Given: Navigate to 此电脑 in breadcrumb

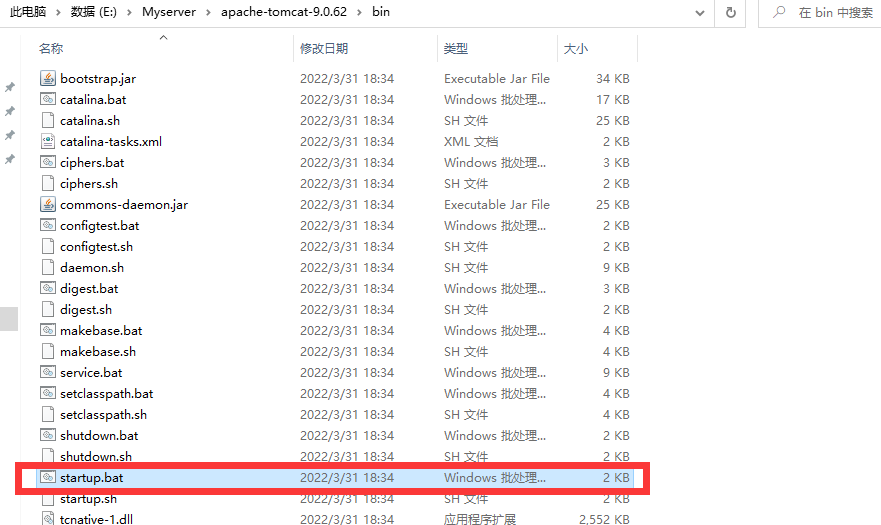Looking at the screenshot, I should click(28, 12).
